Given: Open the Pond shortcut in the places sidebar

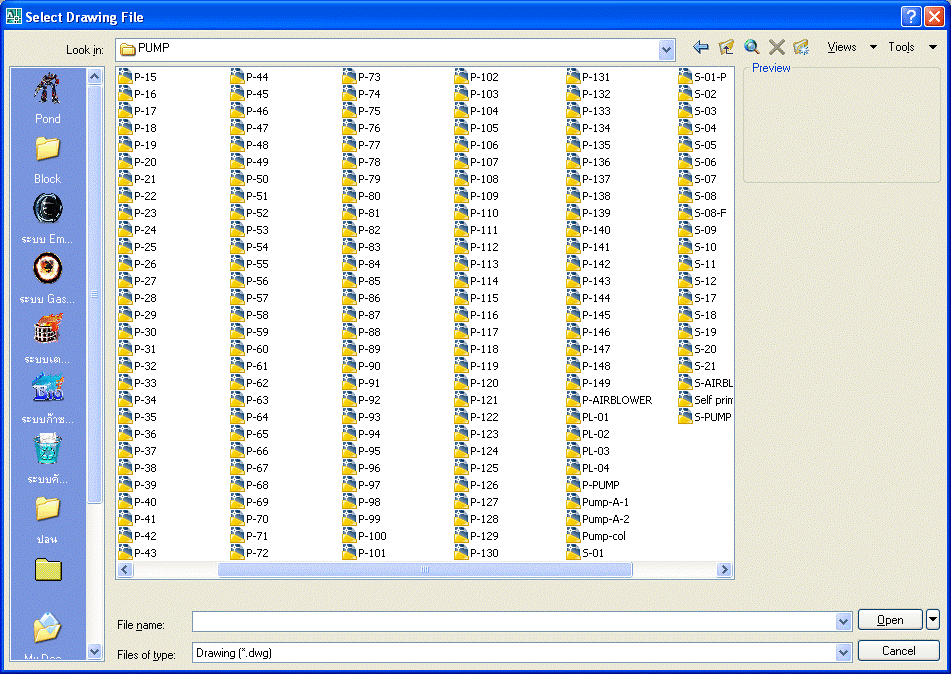Looking at the screenshot, I should coord(47,95).
